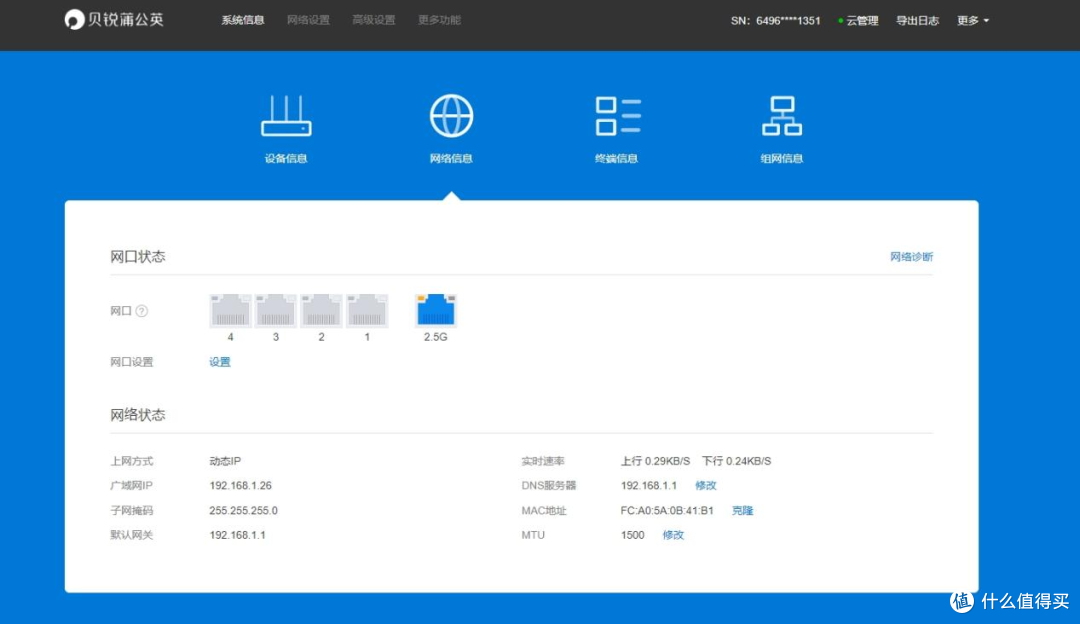
Task: Click the 上网方式 label
Action: click(x=132, y=461)
